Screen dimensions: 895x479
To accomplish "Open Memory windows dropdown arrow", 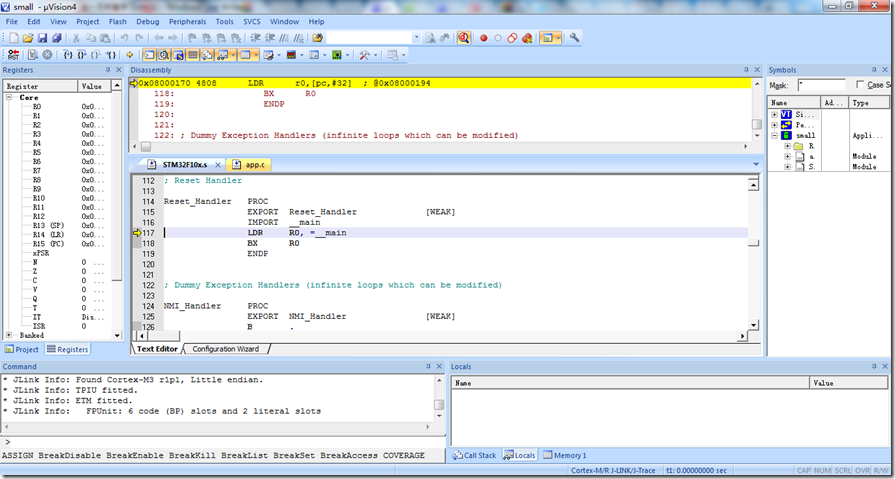I will (256, 55).
